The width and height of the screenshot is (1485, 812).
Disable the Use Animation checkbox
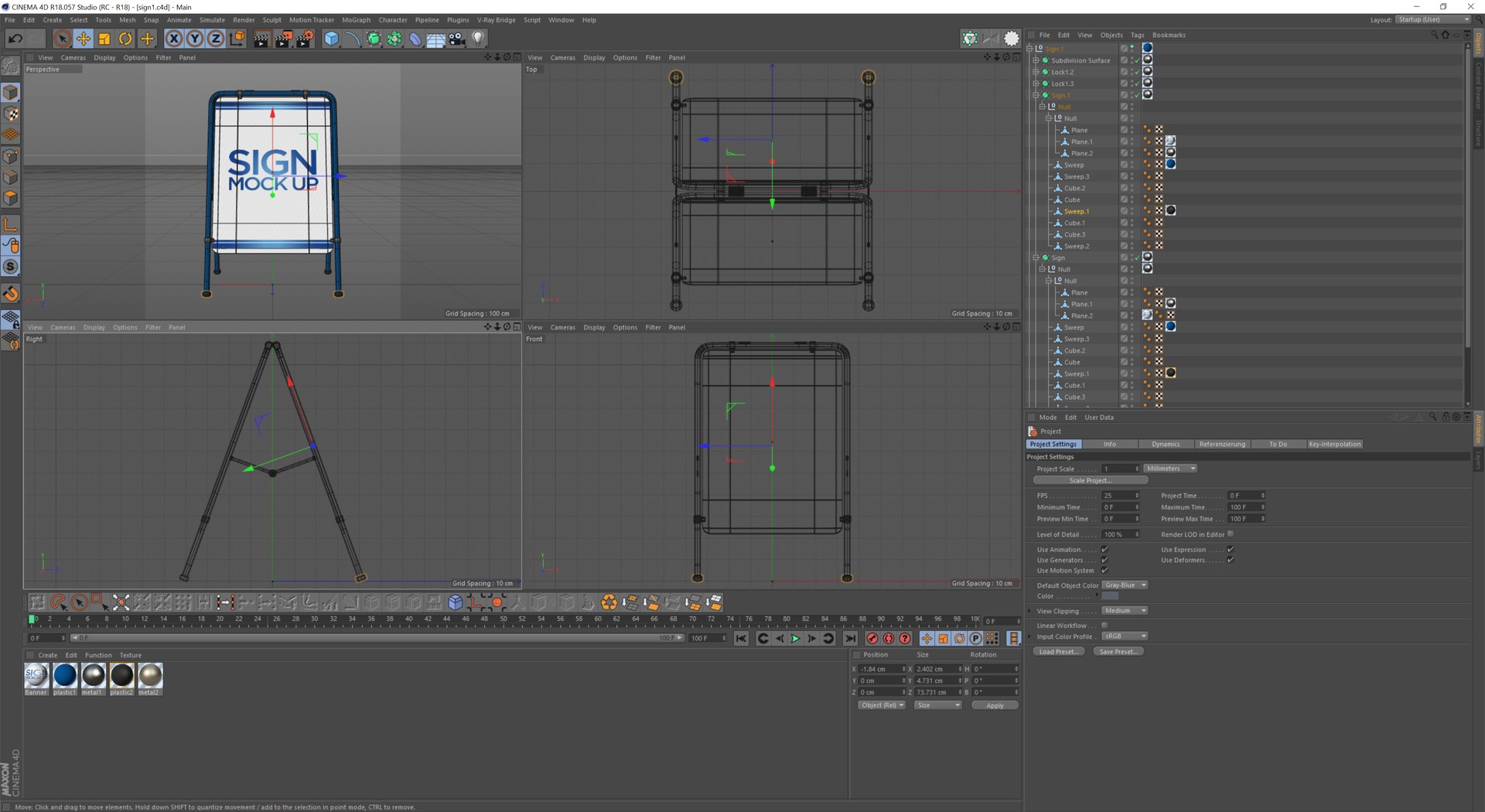(x=1104, y=550)
